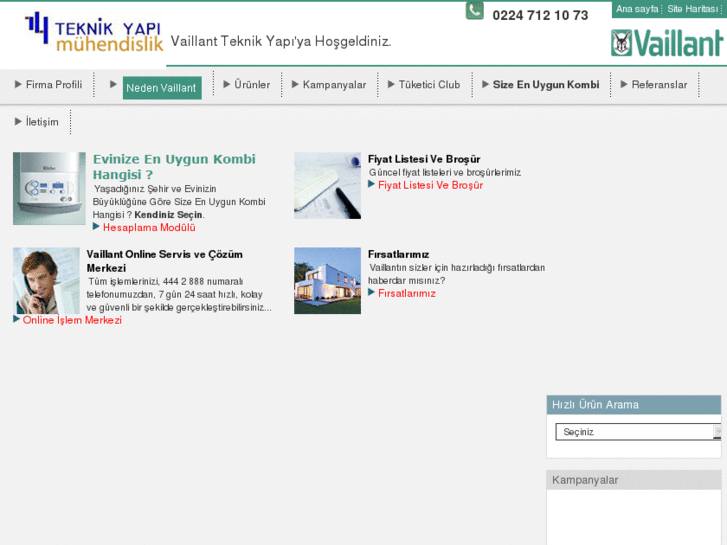Click phone number 0224 712 10 73
Image resolution: width=727 pixels, height=545 pixels.
click(x=540, y=15)
